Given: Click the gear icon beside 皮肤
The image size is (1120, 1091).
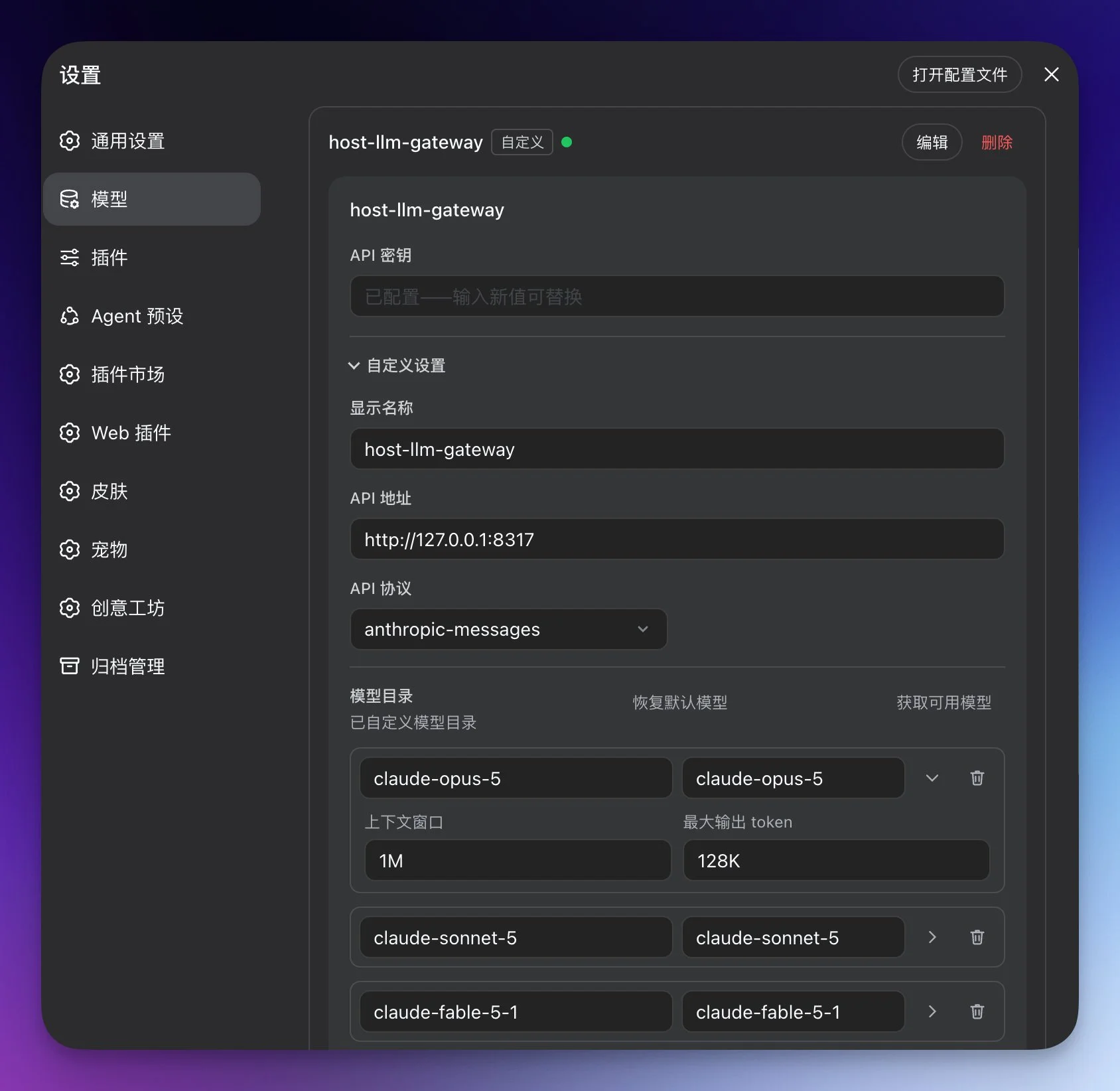Looking at the screenshot, I should tap(70, 491).
